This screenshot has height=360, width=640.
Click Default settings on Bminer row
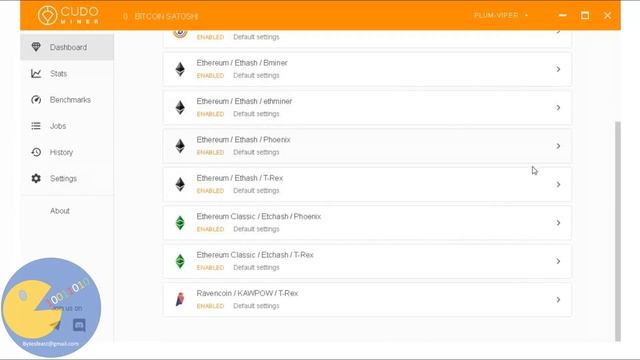coord(256,76)
